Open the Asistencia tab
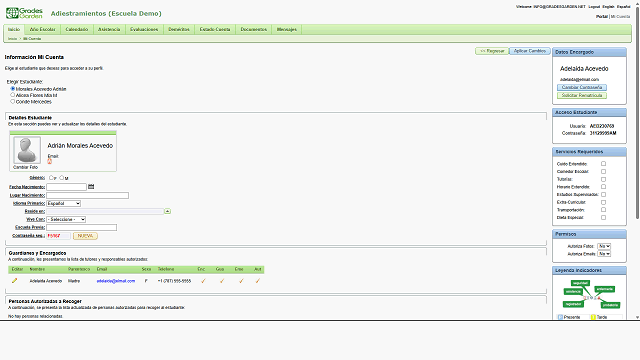Image resolution: width=640 pixels, height=360 pixels. [109, 29]
